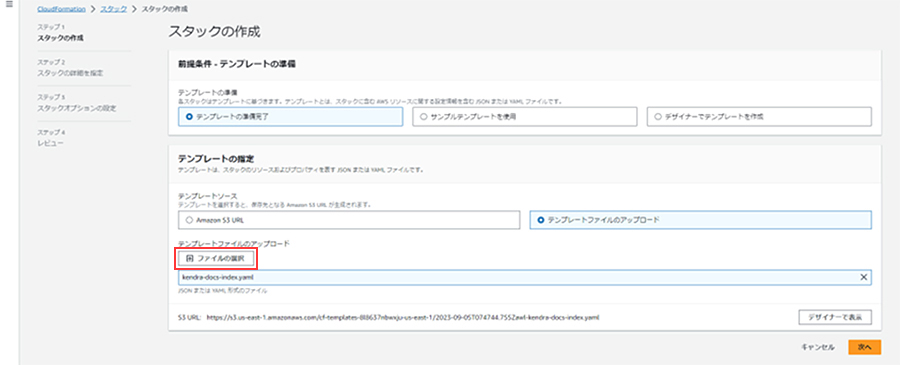Choose テンプレートファイルのアップロード radio option
Image resolution: width=900 pixels, height=365 pixels.
(700, 220)
